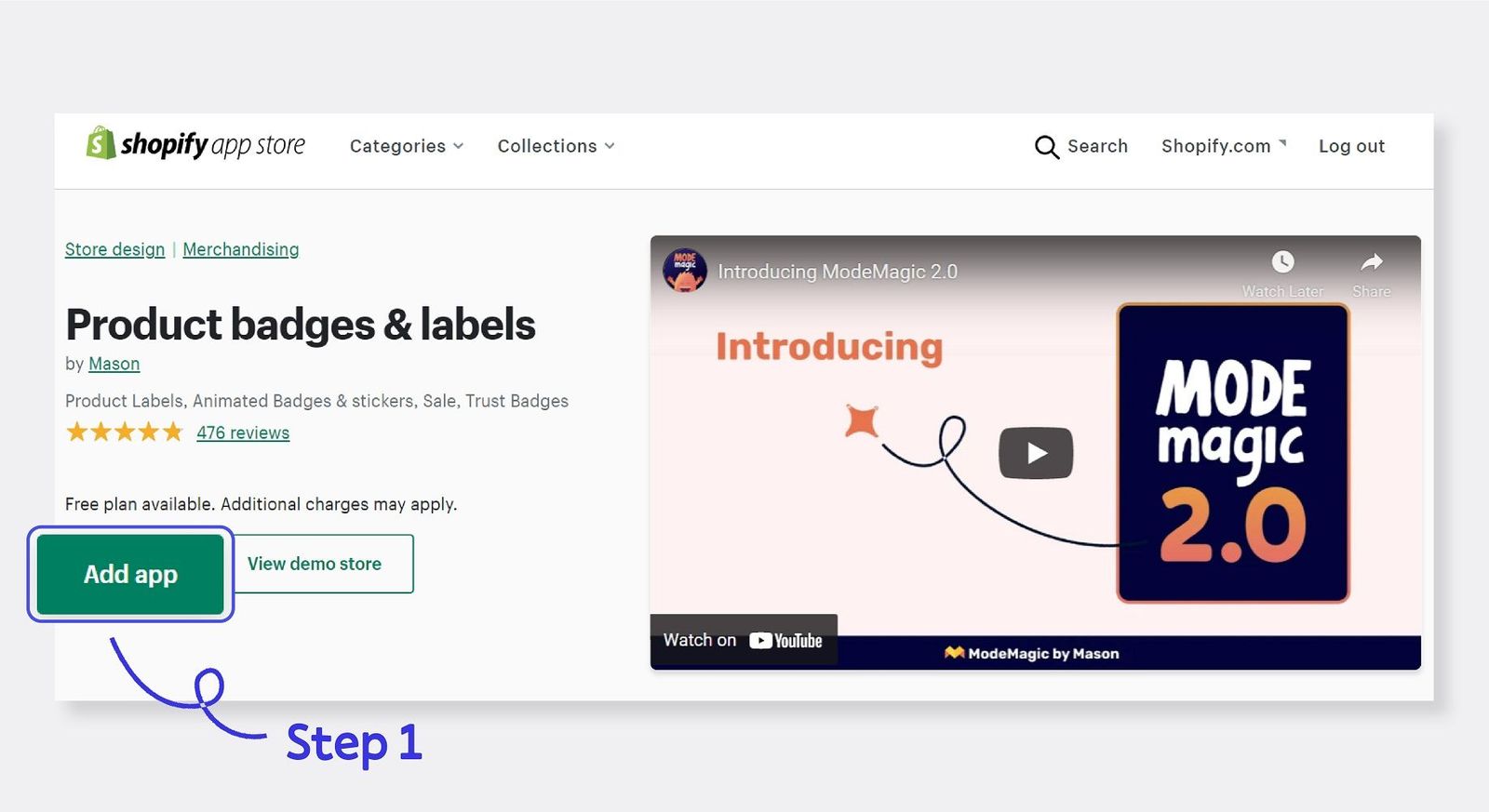Expand the Collections dropdown
This screenshot has width=1489, height=812.
556,146
